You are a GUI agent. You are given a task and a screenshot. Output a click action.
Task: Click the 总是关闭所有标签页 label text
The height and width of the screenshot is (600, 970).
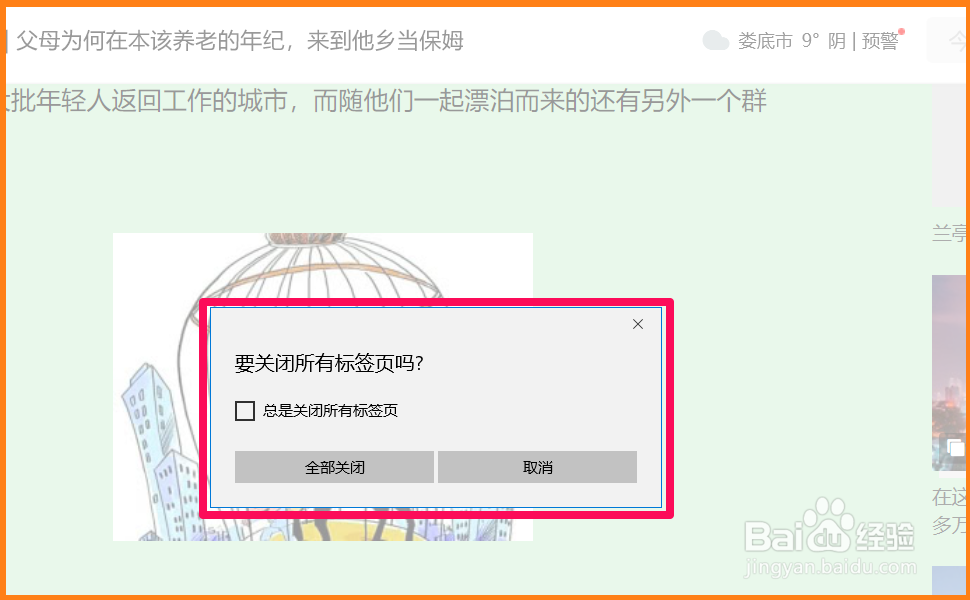pos(330,411)
